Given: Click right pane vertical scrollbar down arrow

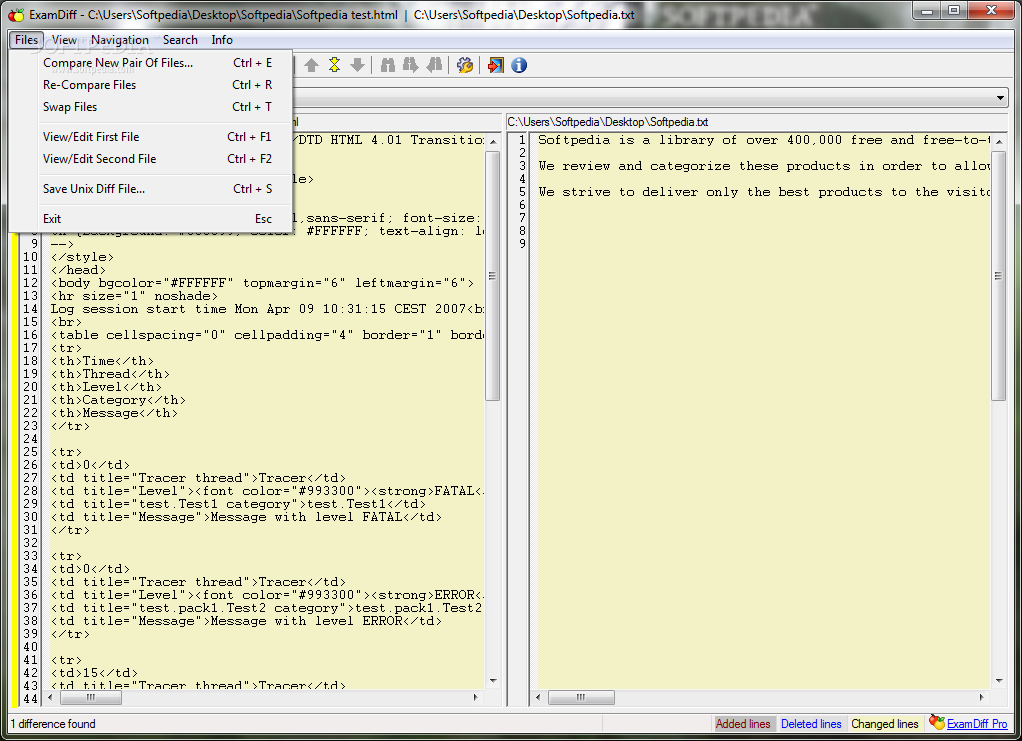Looking at the screenshot, I should [x=999, y=681].
